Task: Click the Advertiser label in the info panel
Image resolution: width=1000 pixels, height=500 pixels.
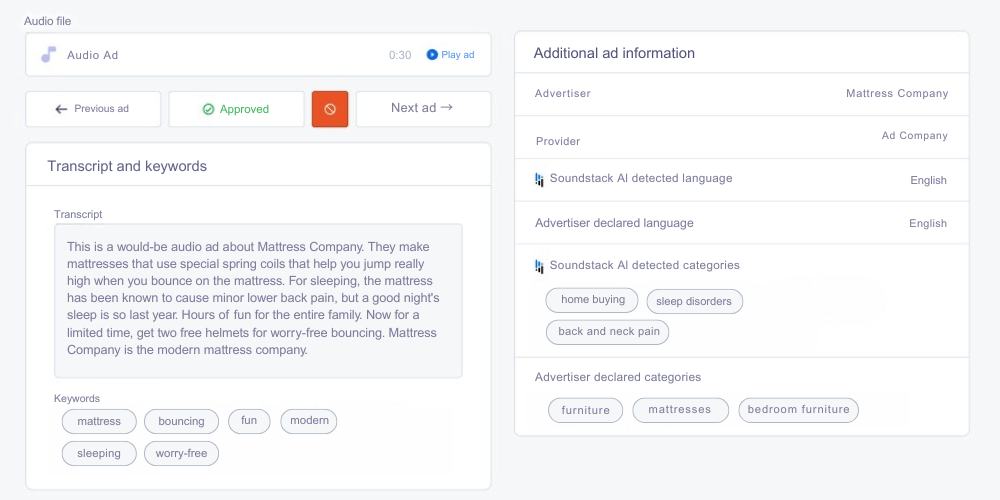Action: [562, 94]
